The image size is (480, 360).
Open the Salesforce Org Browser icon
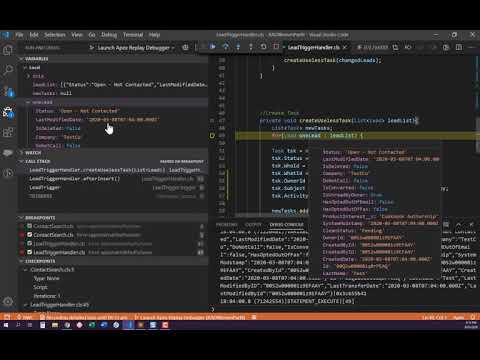click(x=8, y=153)
